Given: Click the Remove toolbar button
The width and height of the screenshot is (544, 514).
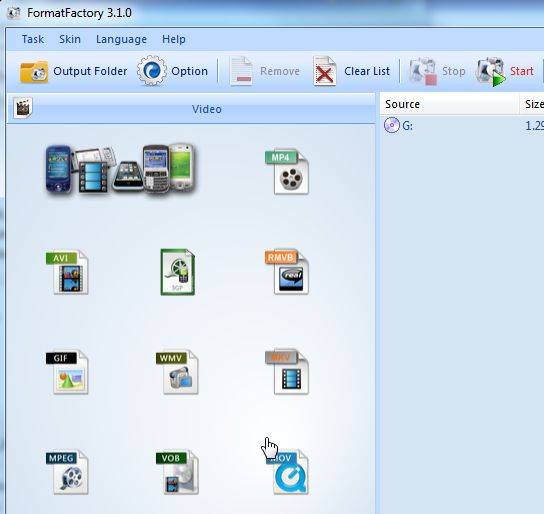Looking at the screenshot, I should pyautogui.click(x=265, y=71).
